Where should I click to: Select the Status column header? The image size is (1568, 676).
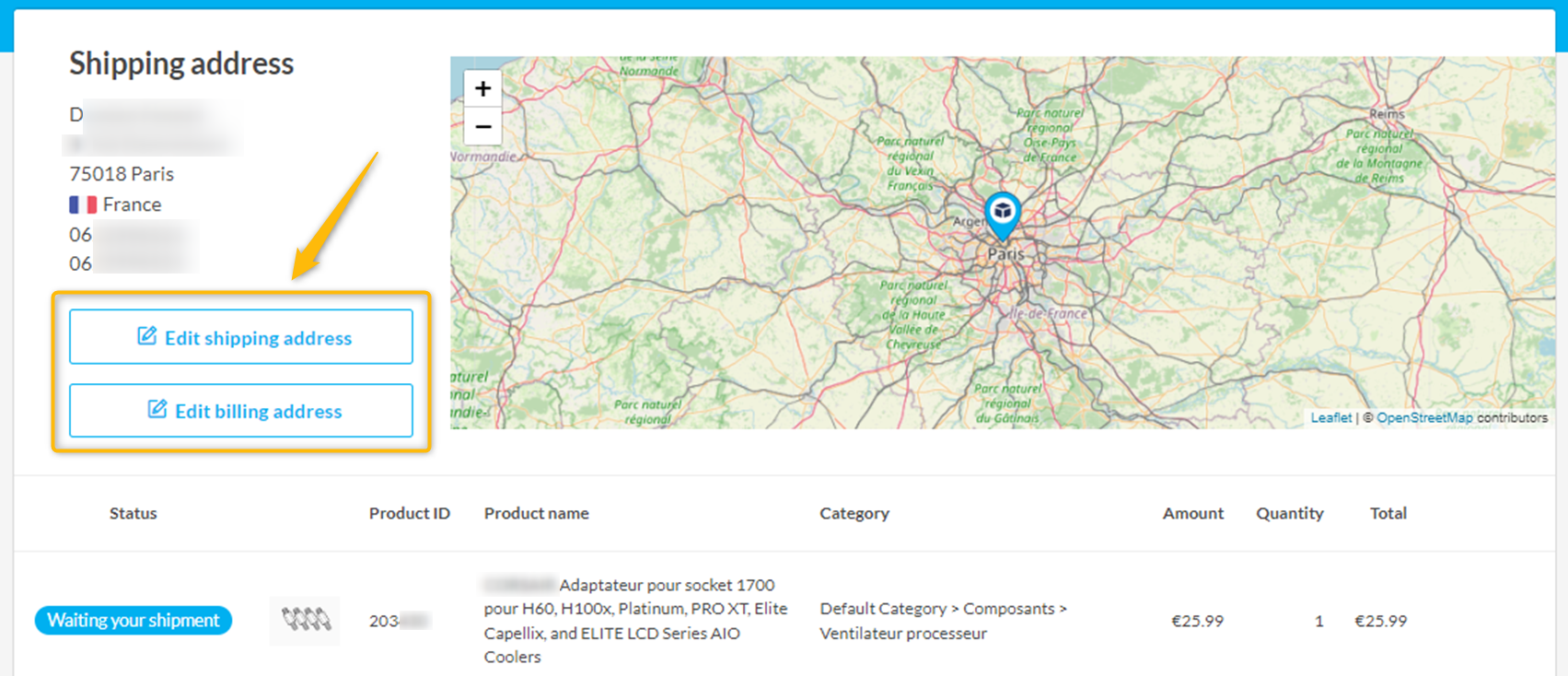pyautogui.click(x=134, y=513)
